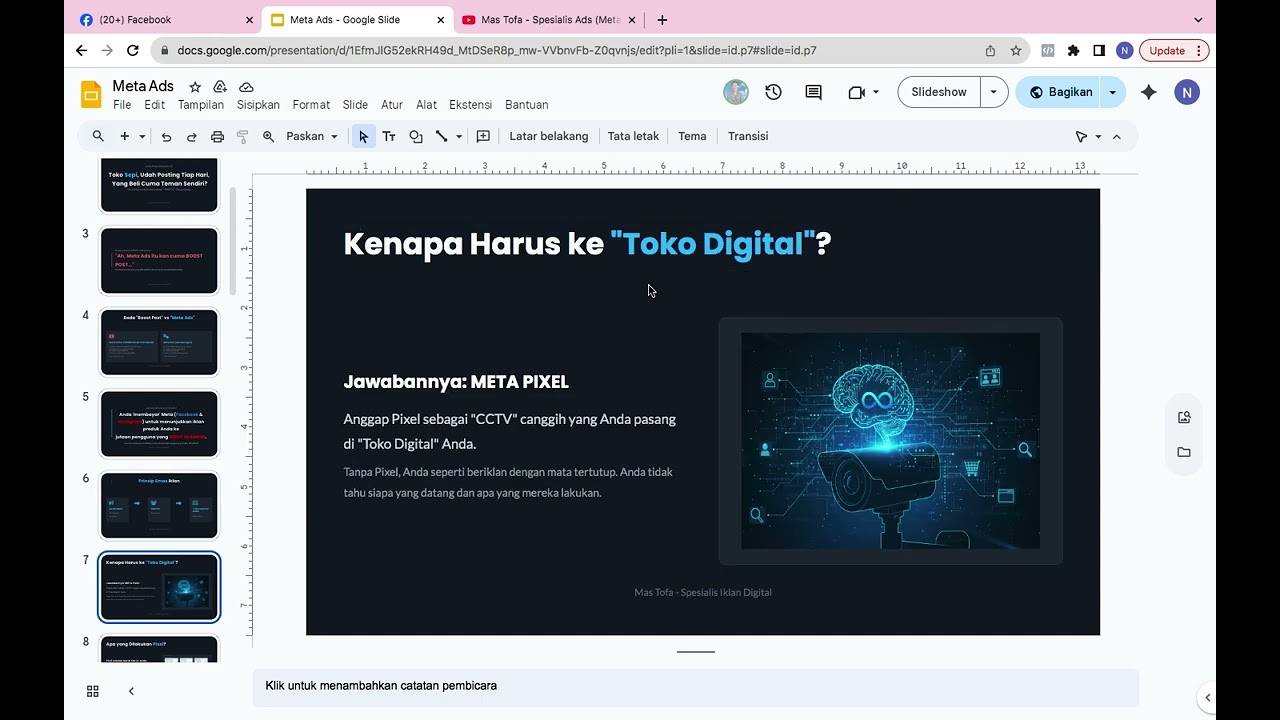
Task: Open version history clock icon
Action: click(773, 92)
